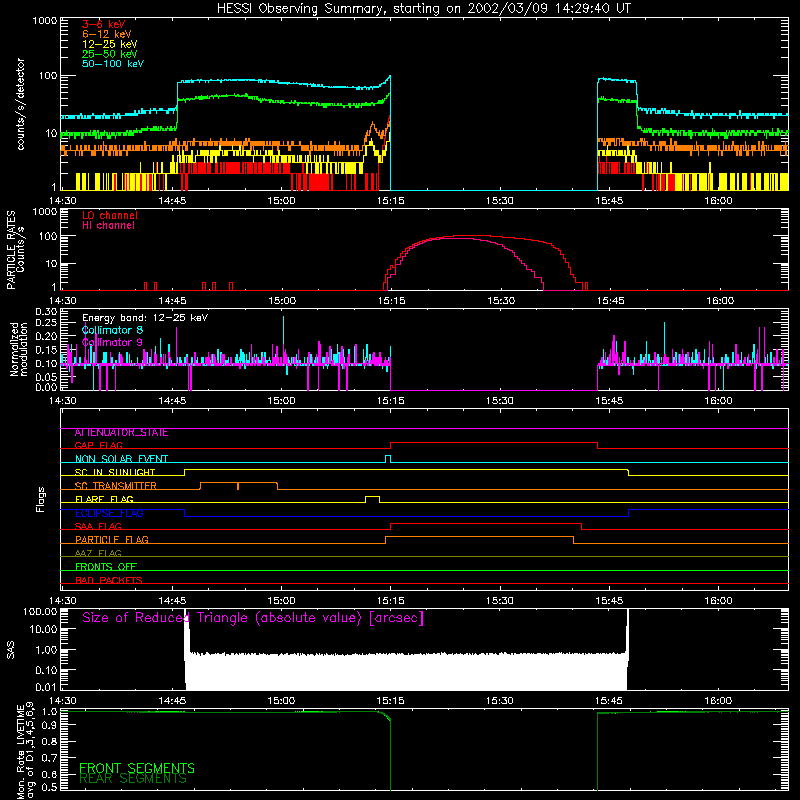800x800 pixels.
Task: Select the SC_IN_SUNLIGHT flag label
Action: tap(115, 472)
